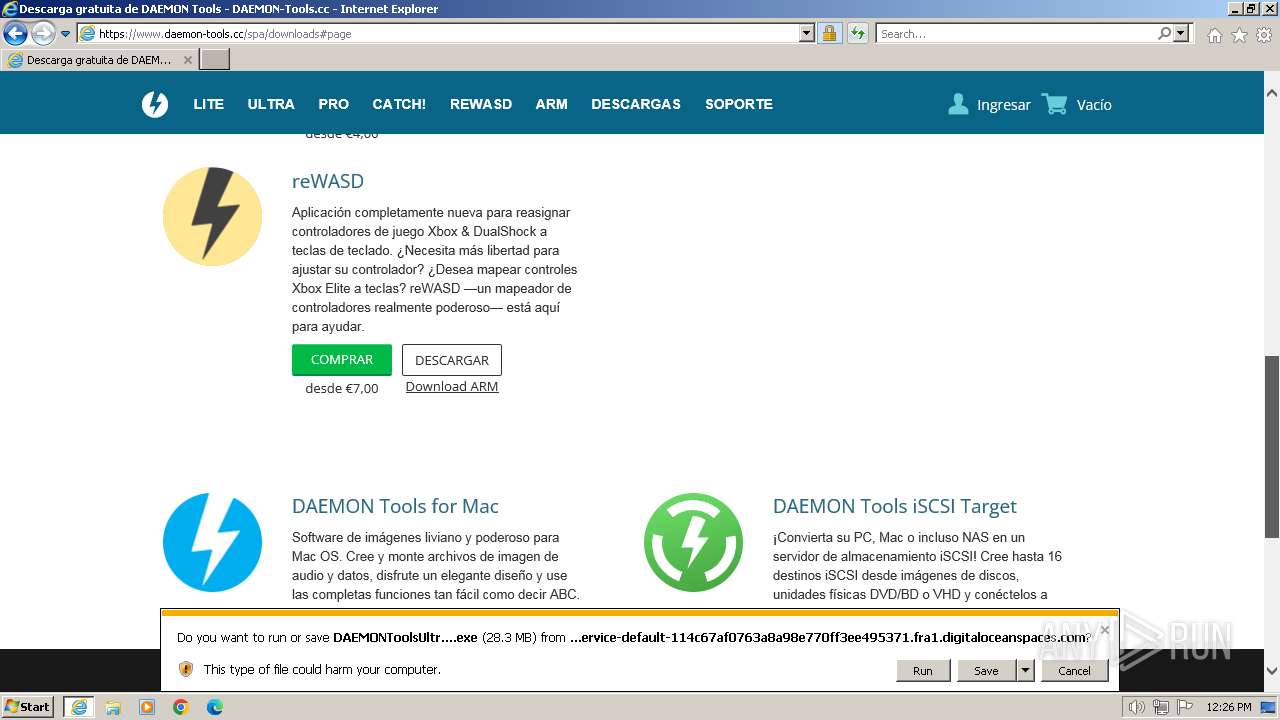The height and width of the screenshot is (720, 1280).
Task: Open the File Explorer taskbar icon
Action: [x=113, y=707]
